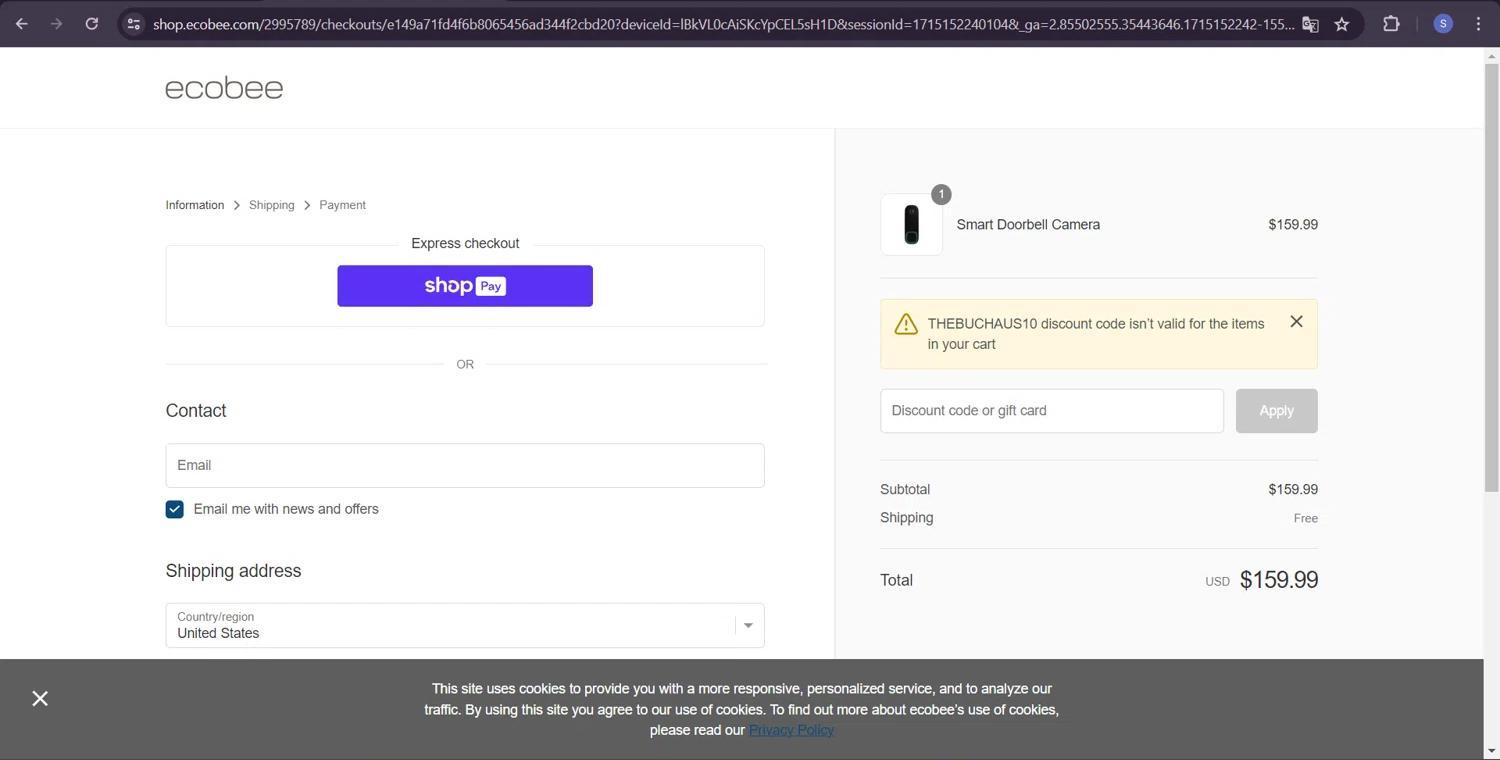Screen dimensions: 1500x760
Task: Click the Smart Doorbell Camera product name
Action: (x=1028, y=225)
